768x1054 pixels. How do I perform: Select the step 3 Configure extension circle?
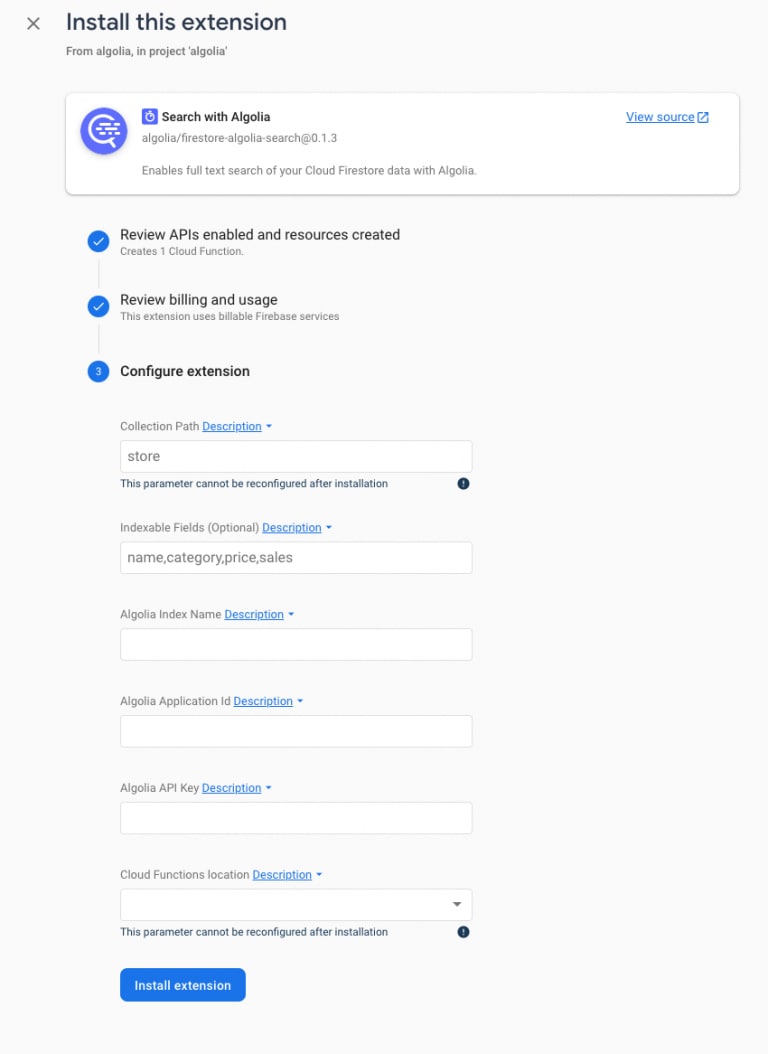(98, 371)
